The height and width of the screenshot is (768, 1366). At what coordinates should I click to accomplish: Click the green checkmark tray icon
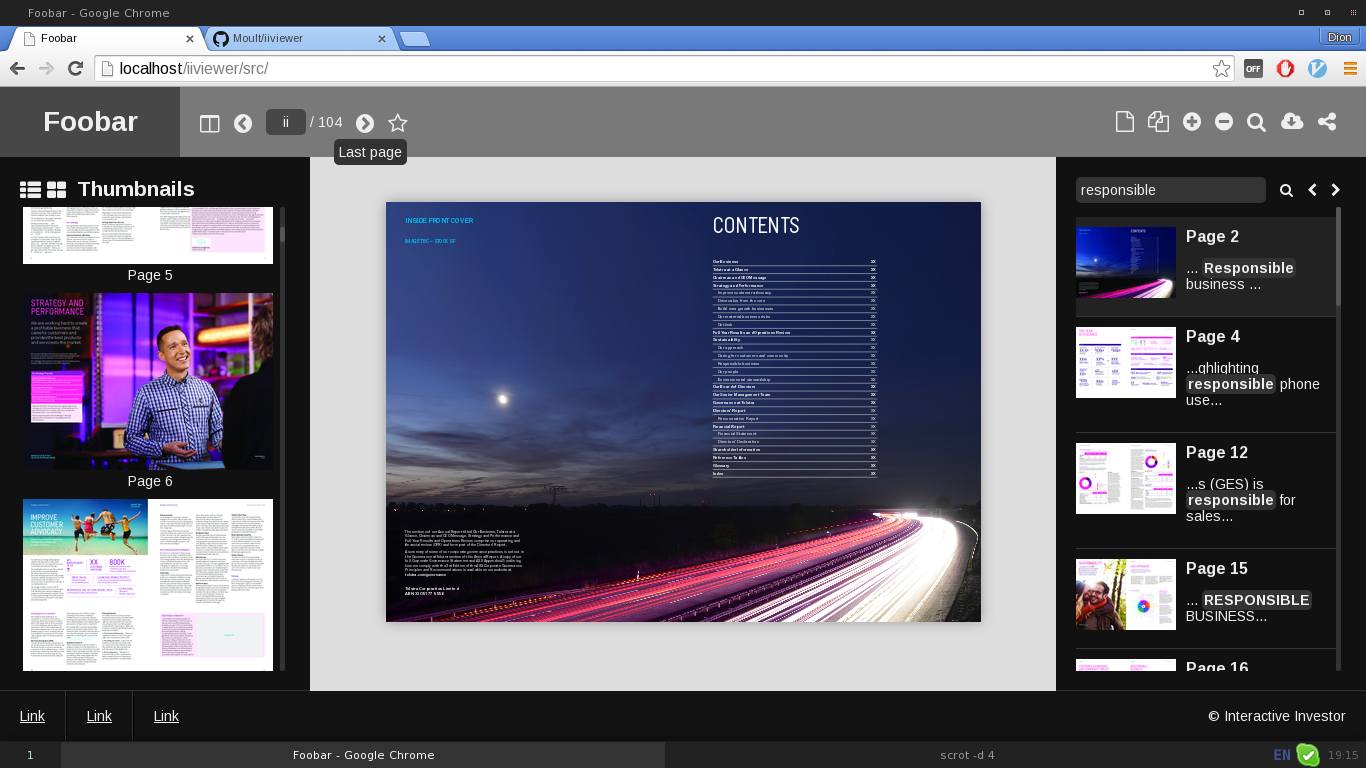[x=1307, y=755]
